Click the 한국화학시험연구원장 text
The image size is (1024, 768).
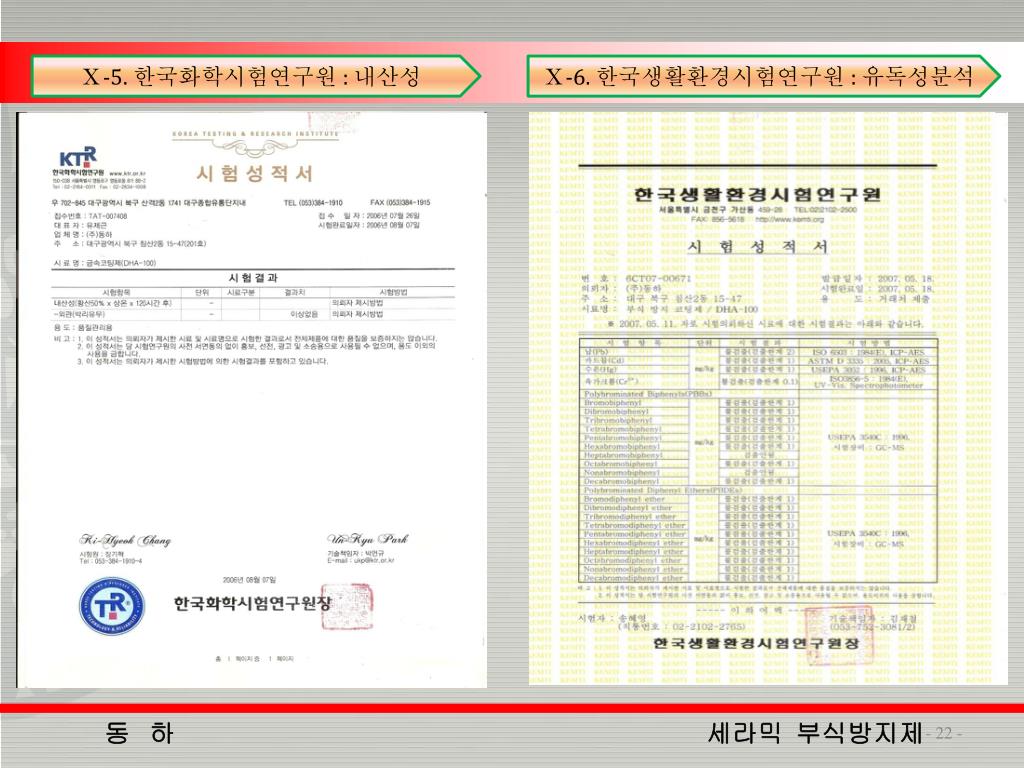click(252, 603)
